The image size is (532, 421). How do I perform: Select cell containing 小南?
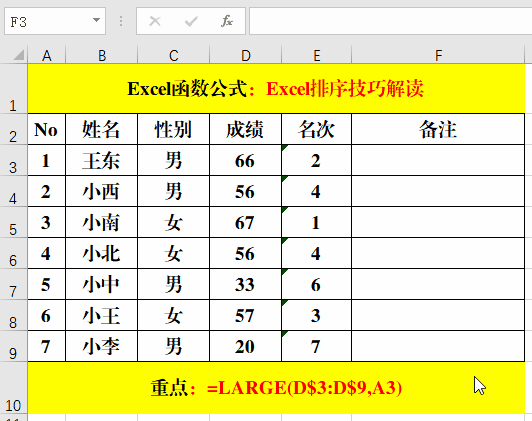101,222
